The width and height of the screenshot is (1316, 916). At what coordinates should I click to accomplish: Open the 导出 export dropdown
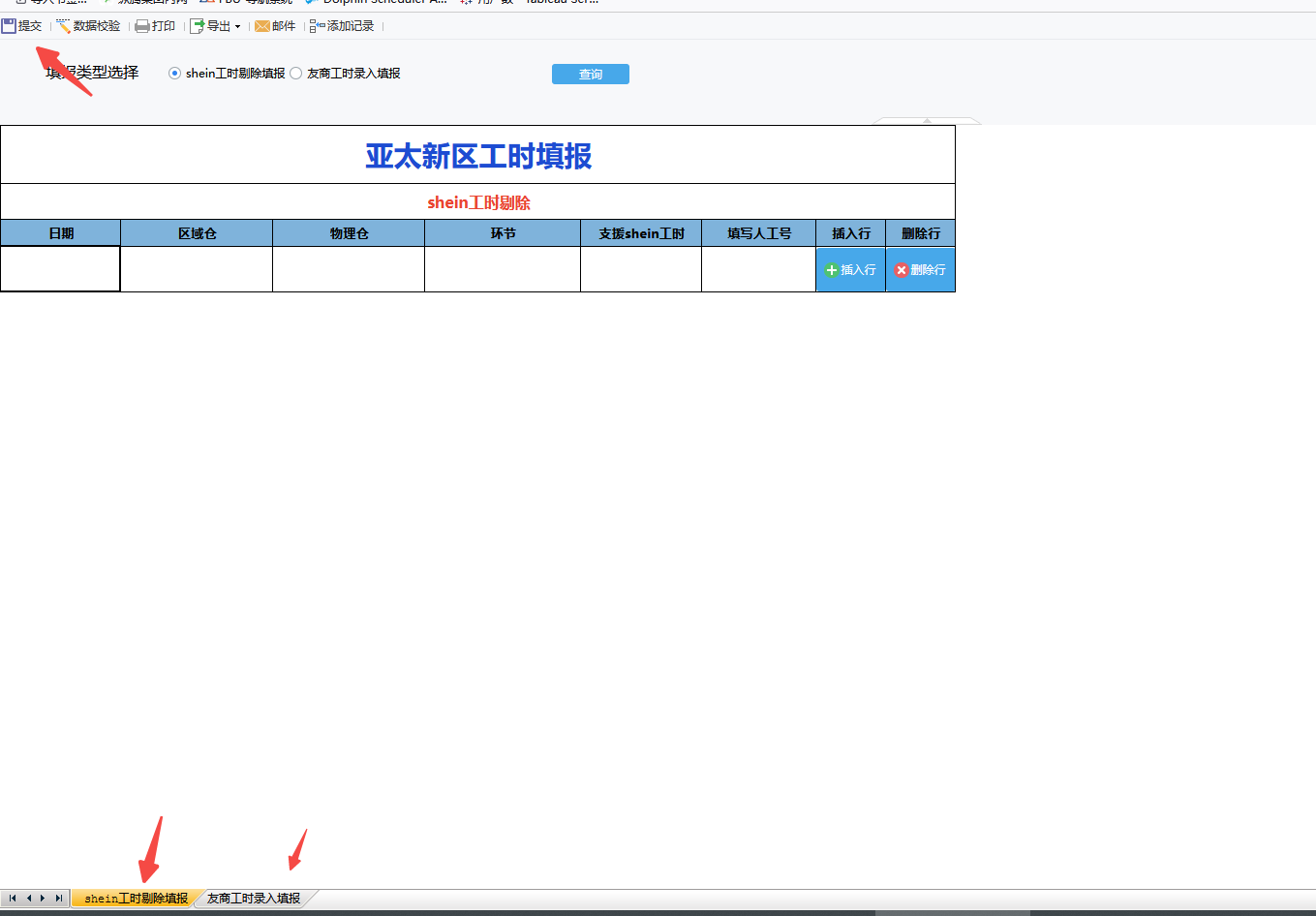pyautogui.click(x=215, y=26)
